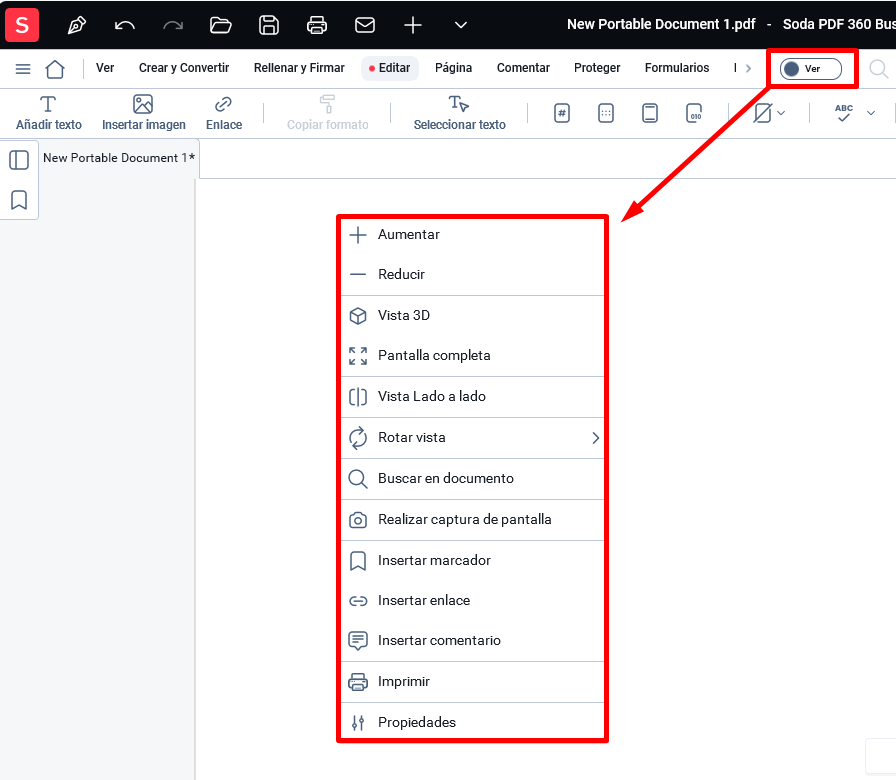Open the bookmarks sidebar panel
The height and width of the screenshot is (780, 896).
coord(19,200)
